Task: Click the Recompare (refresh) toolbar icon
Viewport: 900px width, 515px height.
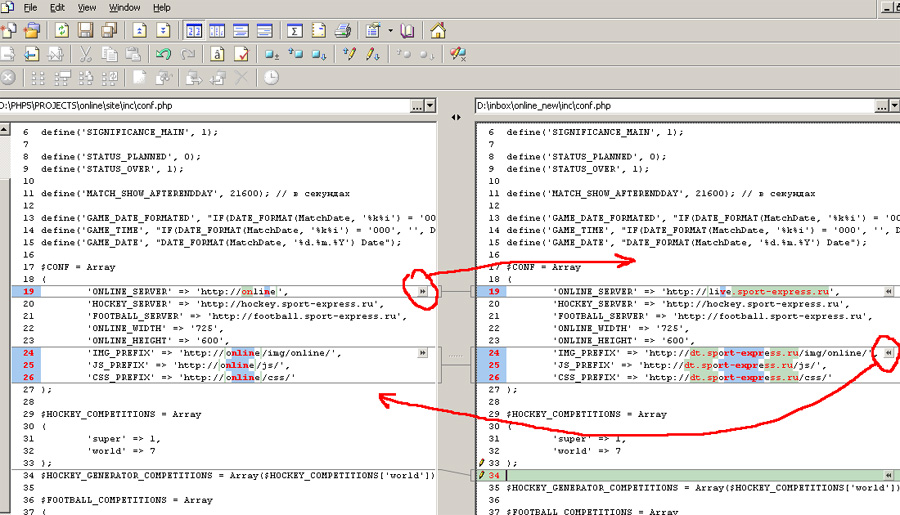Action: (62, 31)
